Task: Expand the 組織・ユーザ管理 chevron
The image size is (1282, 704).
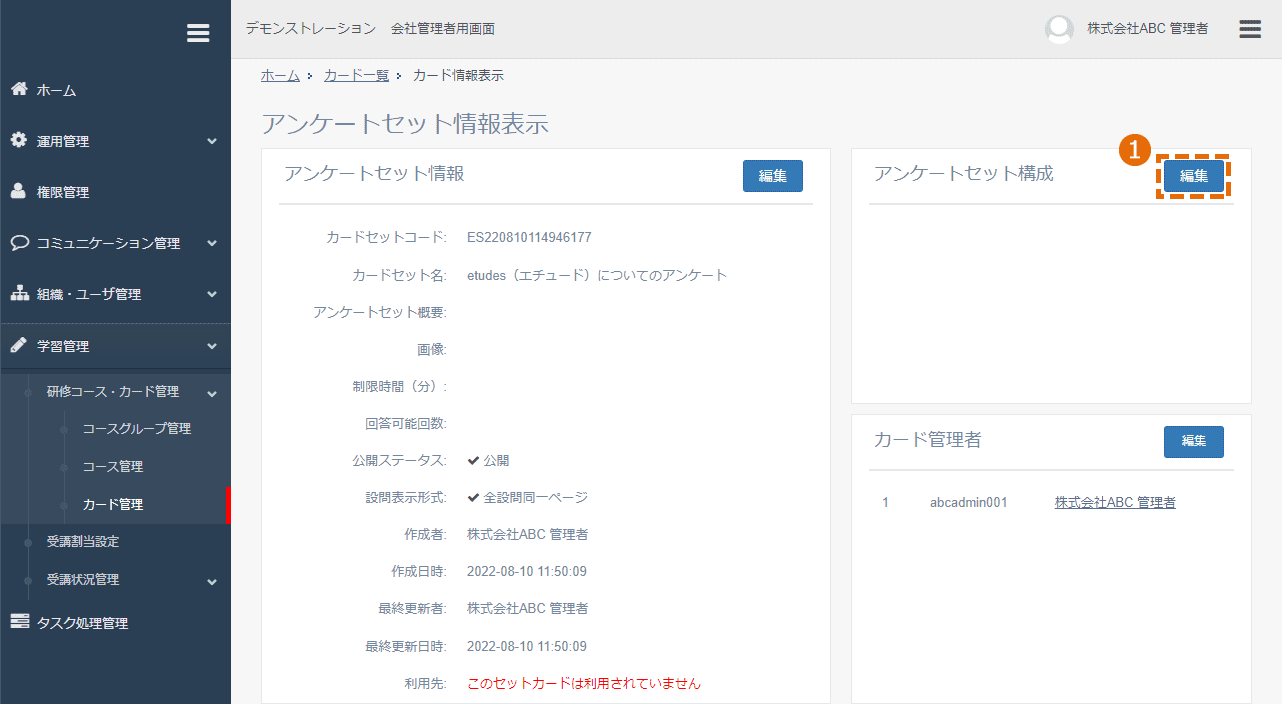Action: coord(212,295)
